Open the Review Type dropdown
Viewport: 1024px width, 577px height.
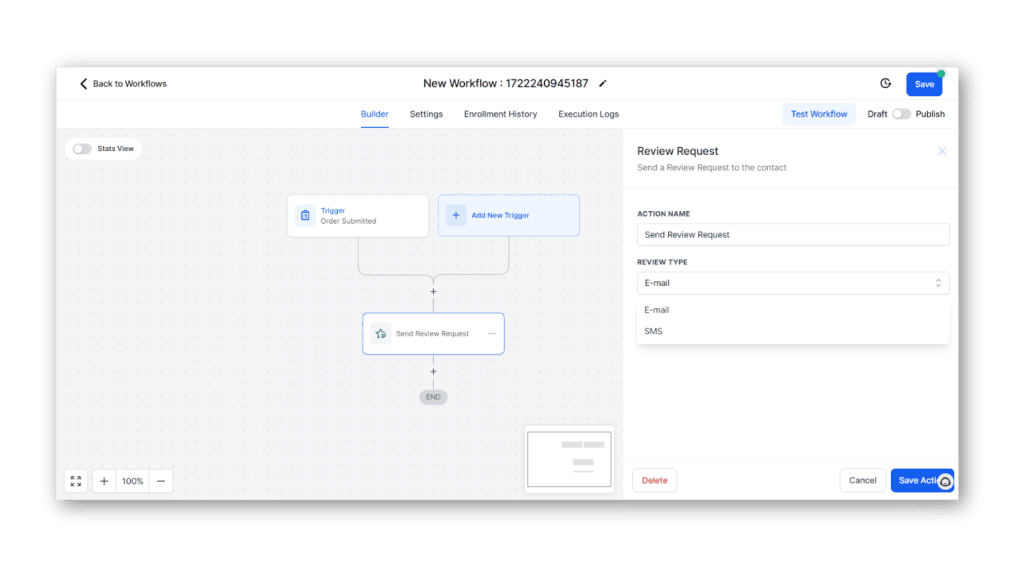click(792, 283)
